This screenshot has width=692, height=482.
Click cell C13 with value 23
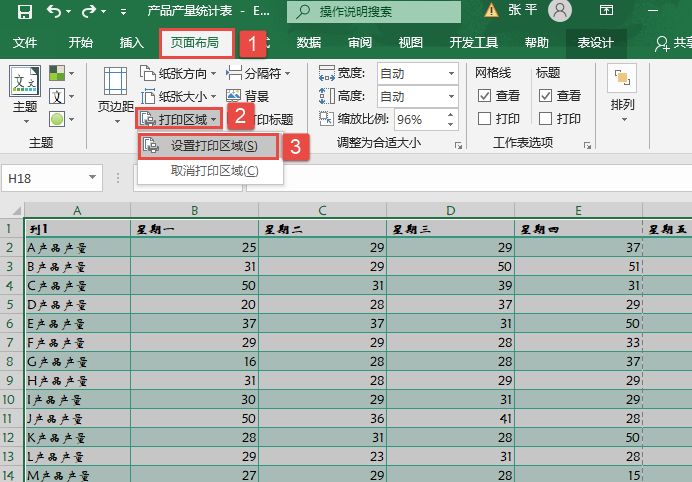(323, 456)
